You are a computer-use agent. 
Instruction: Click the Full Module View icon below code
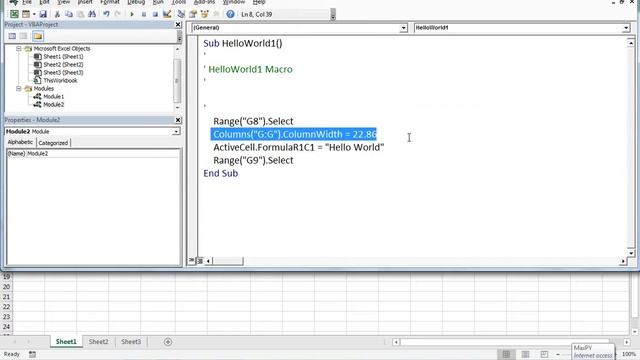point(200,261)
